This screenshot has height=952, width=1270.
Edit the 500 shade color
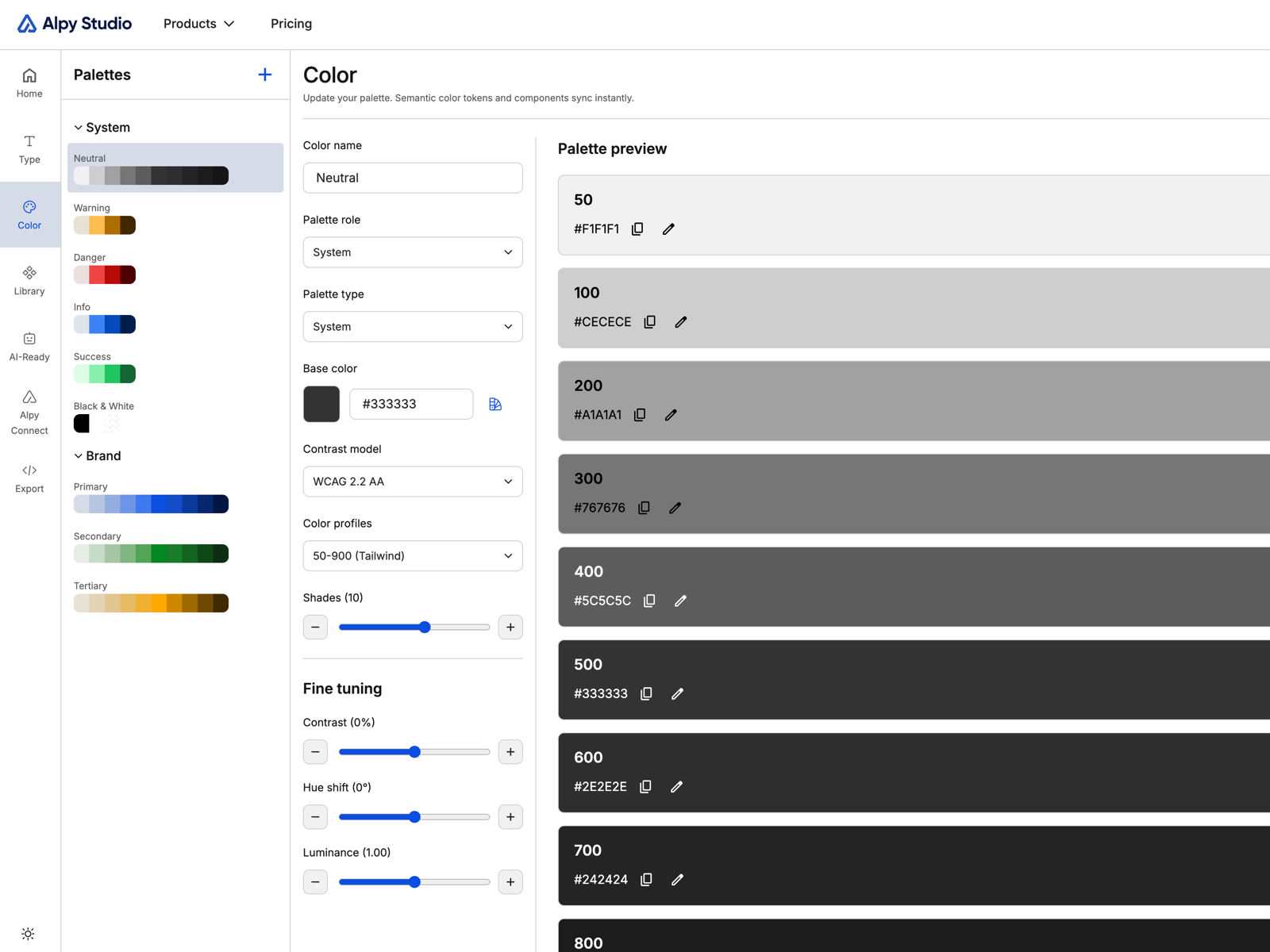click(677, 693)
